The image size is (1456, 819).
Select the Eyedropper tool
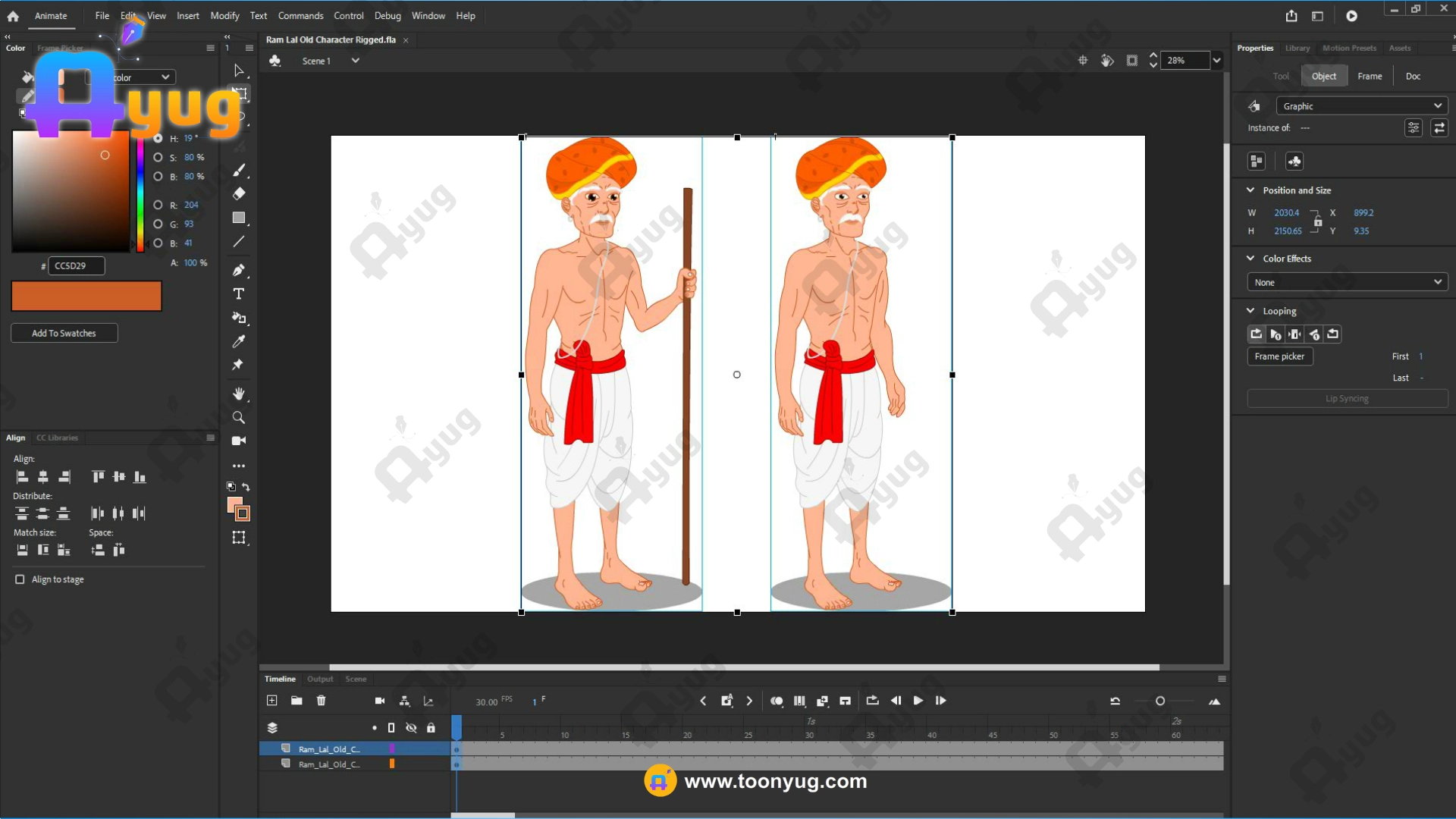point(239,341)
